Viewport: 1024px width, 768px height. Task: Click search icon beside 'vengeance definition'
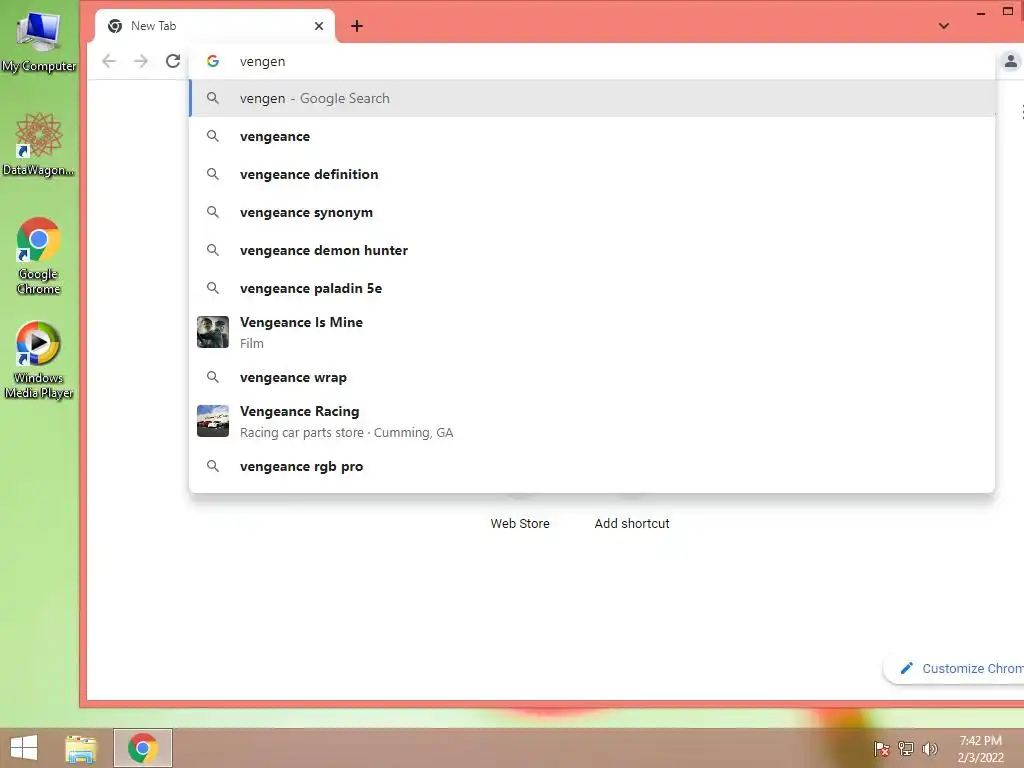(x=213, y=174)
